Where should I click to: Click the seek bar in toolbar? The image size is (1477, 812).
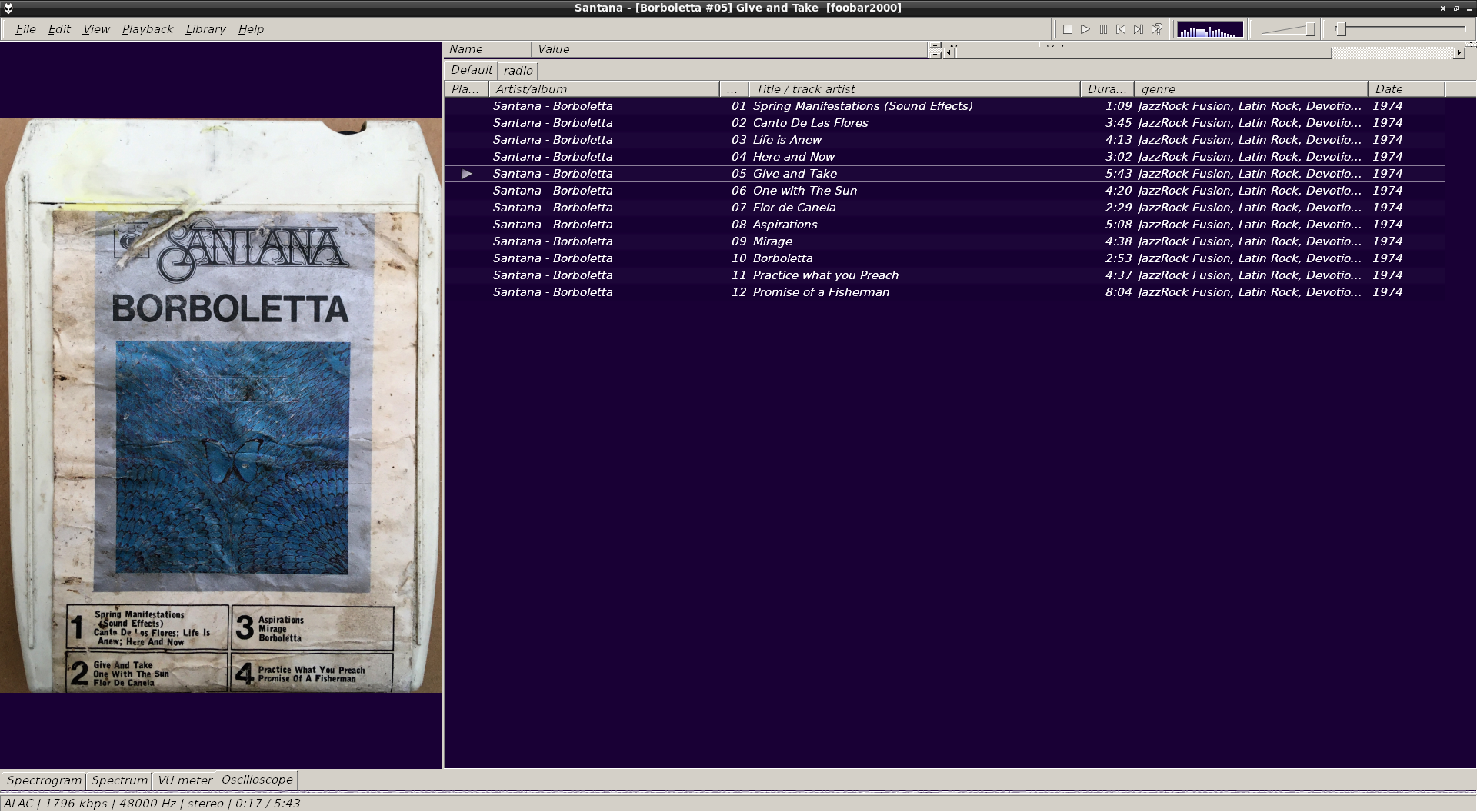pos(1400,29)
